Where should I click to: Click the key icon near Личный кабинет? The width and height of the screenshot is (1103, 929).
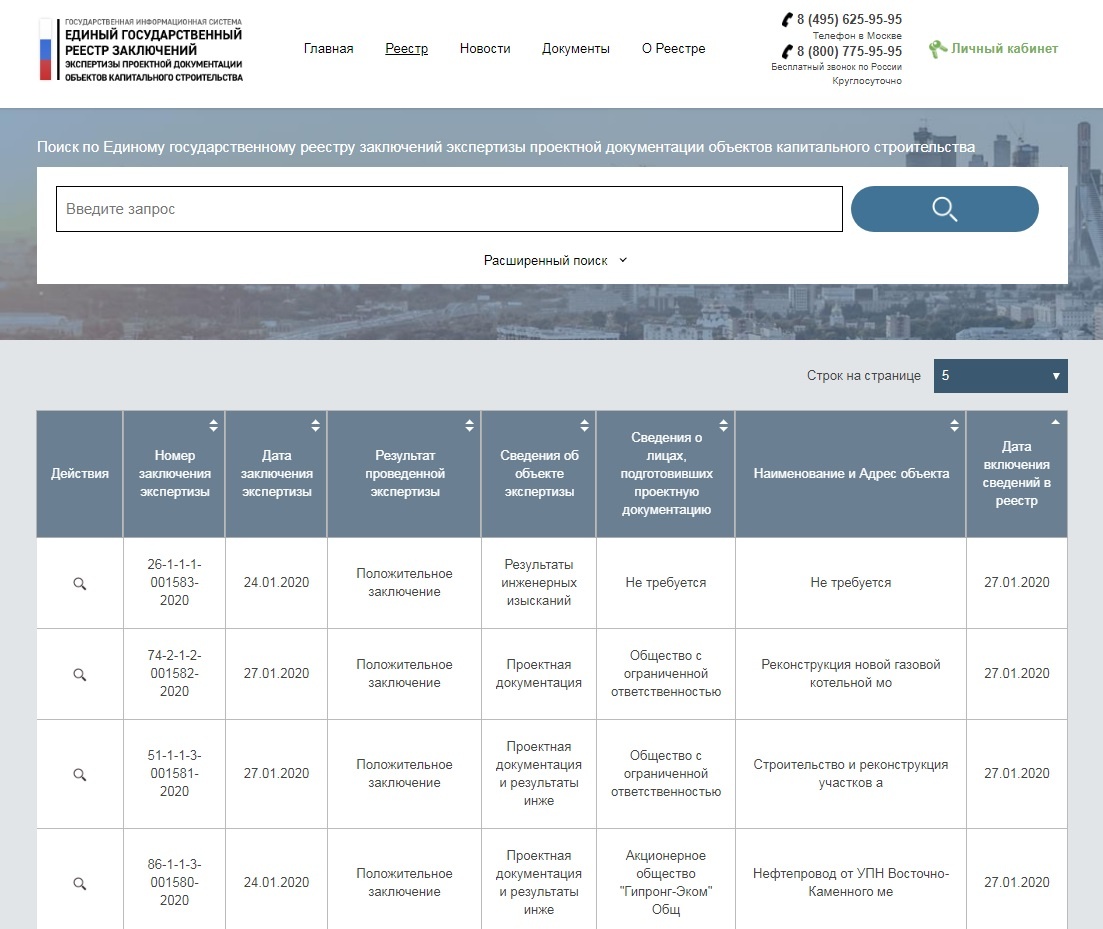click(x=938, y=49)
